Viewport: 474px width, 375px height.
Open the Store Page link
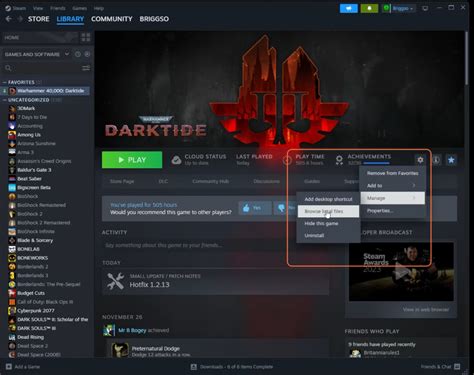tap(122, 181)
